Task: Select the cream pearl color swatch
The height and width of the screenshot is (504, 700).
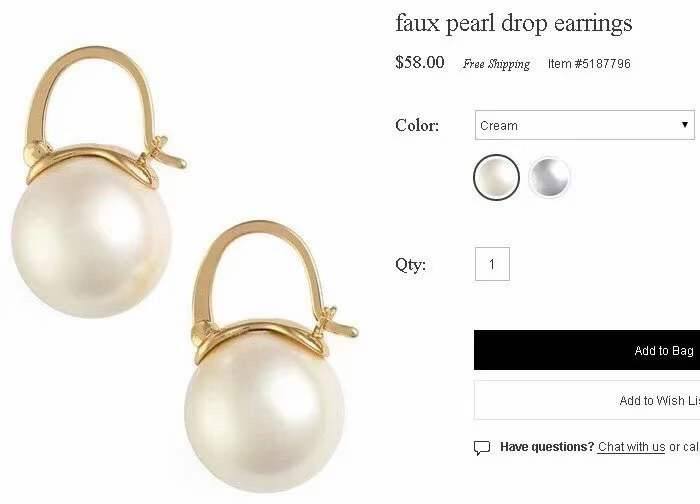Action: (x=496, y=177)
